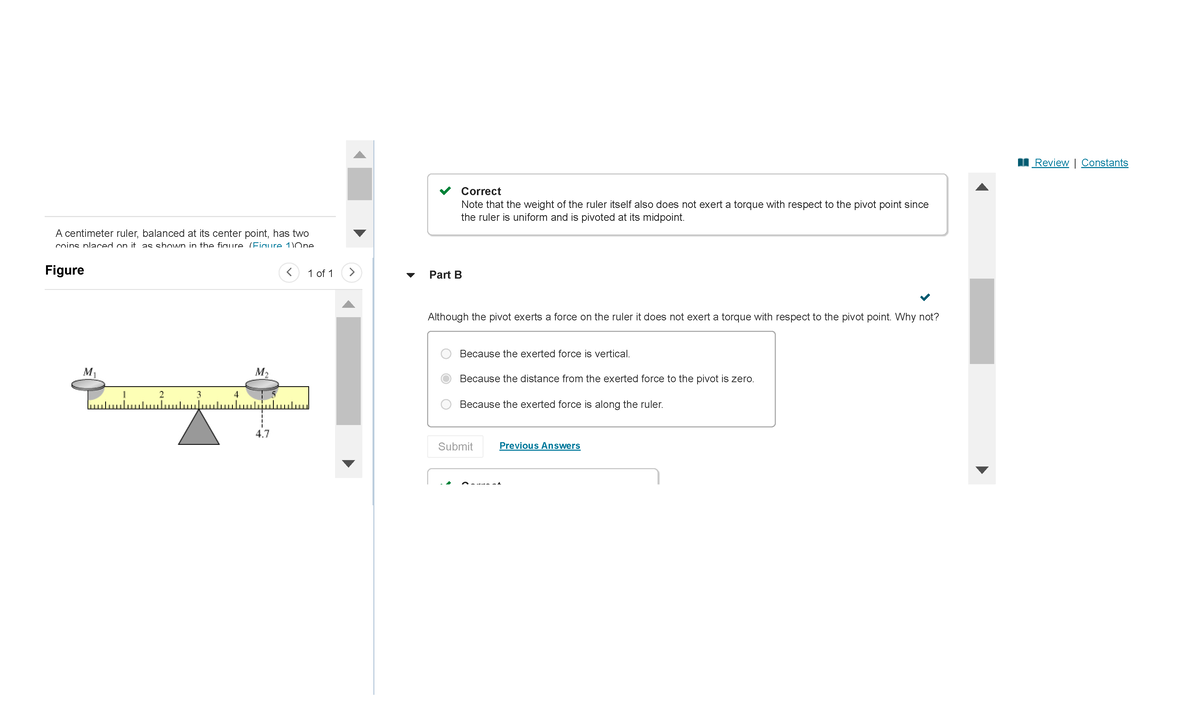Select 'exerted force is vertical' option
Viewport: 1200px width, 728px height.
click(x=446, y=354)
